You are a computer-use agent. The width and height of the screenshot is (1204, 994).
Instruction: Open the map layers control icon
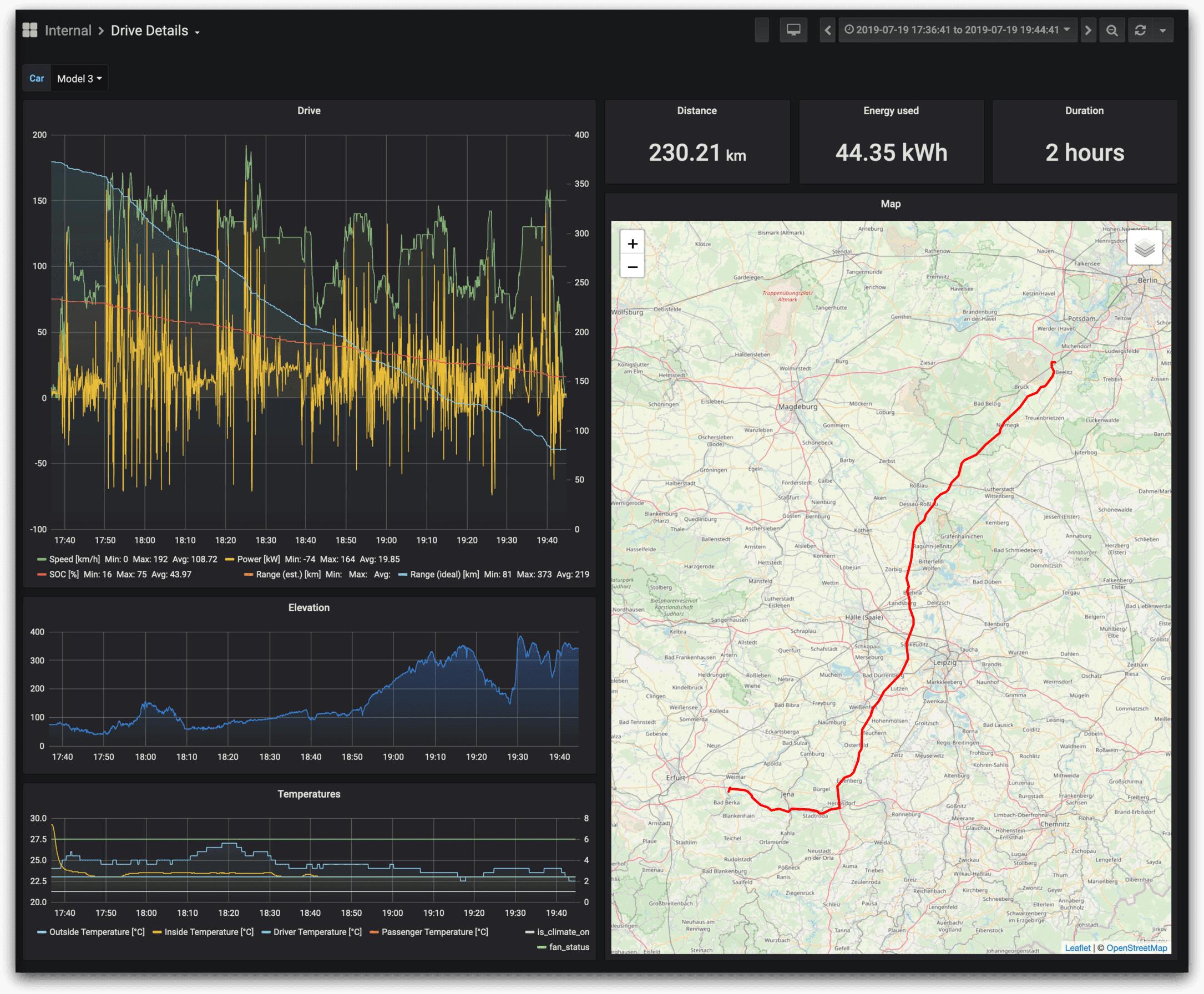point(1144,248)
